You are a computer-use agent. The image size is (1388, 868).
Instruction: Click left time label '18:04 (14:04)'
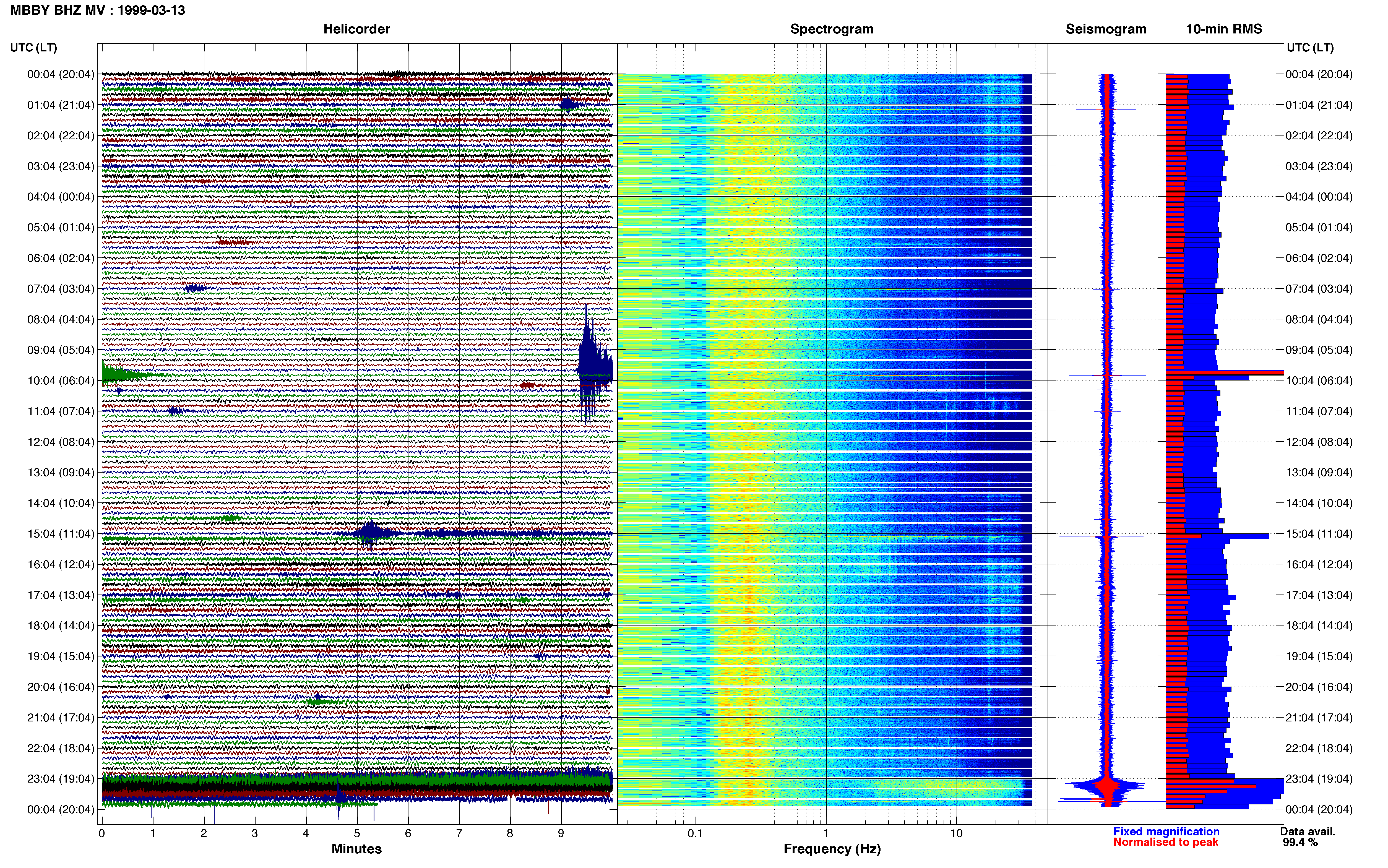click(61, 626)
